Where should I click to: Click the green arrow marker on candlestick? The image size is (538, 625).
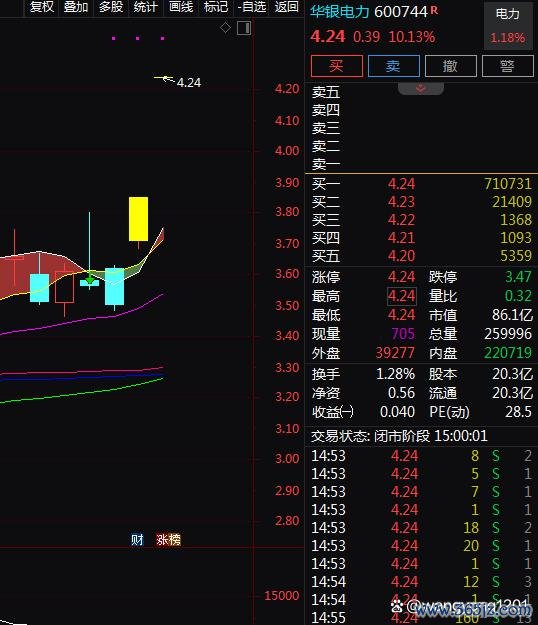tap(90, 281)
